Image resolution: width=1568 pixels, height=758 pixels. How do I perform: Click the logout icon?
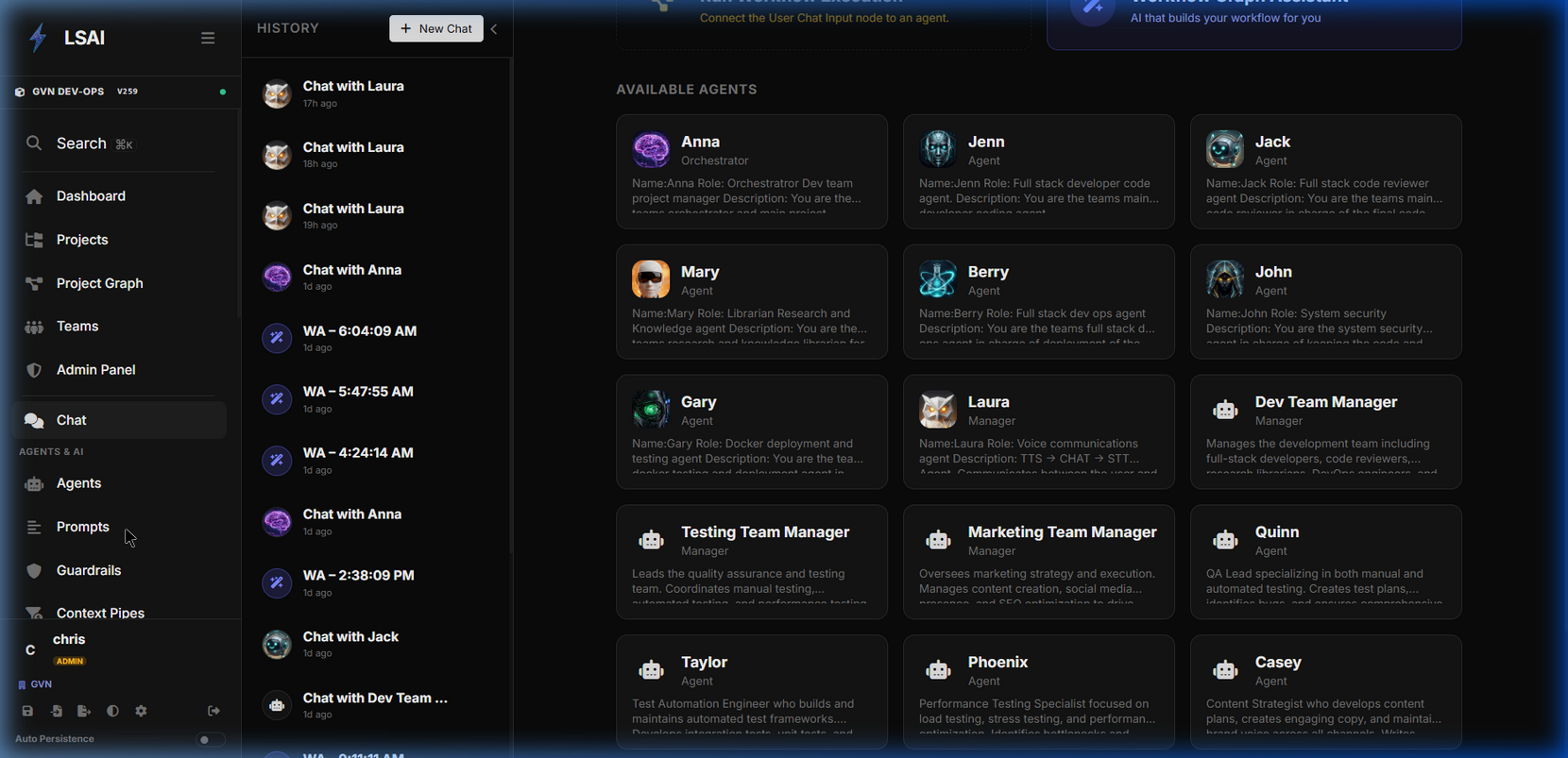pyautogui.click(x=213, y=711)
